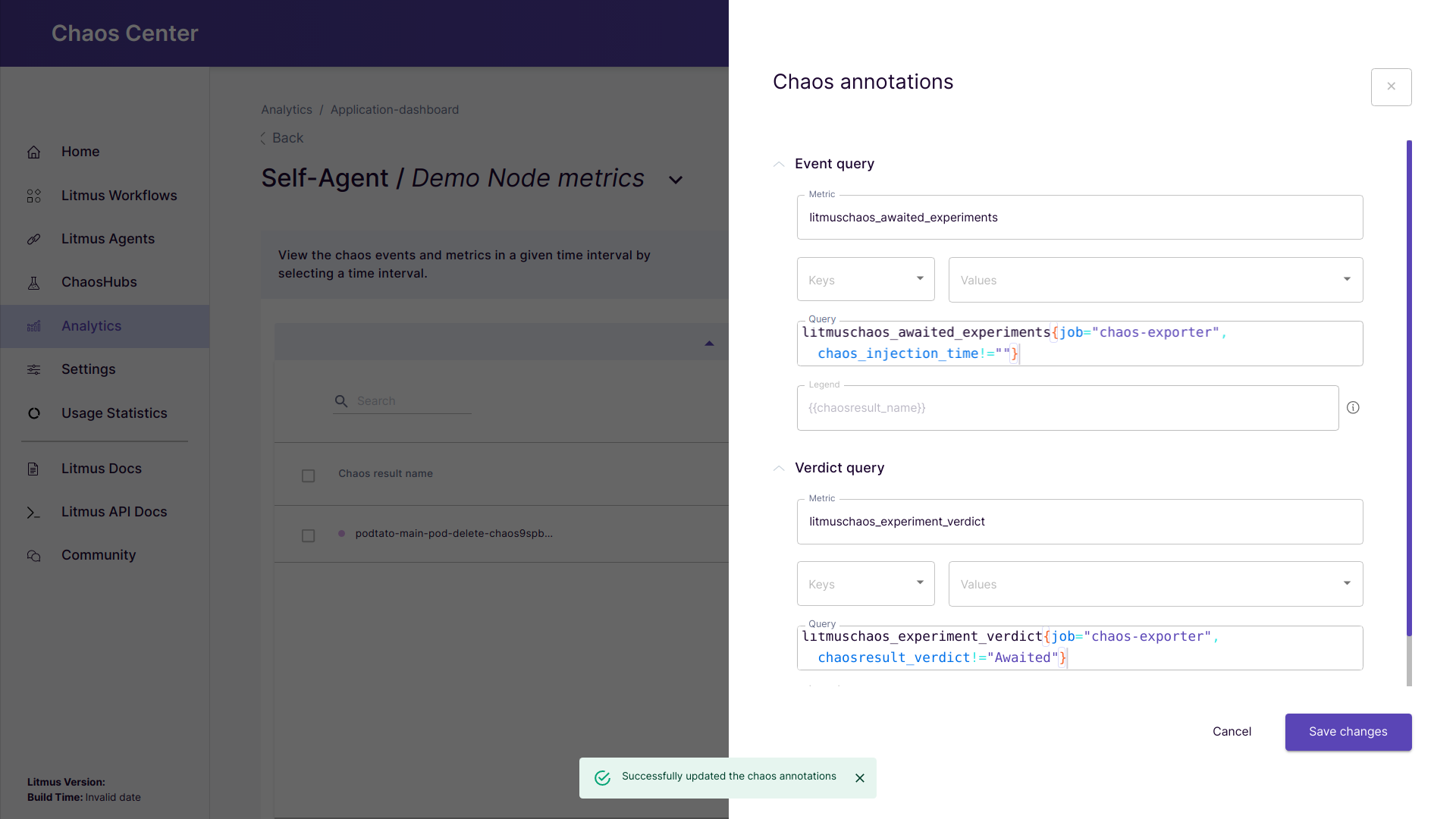Open the Event query Keys dropdown
Viewport: 1456px width, 819px height.
(x=865, y=280)
